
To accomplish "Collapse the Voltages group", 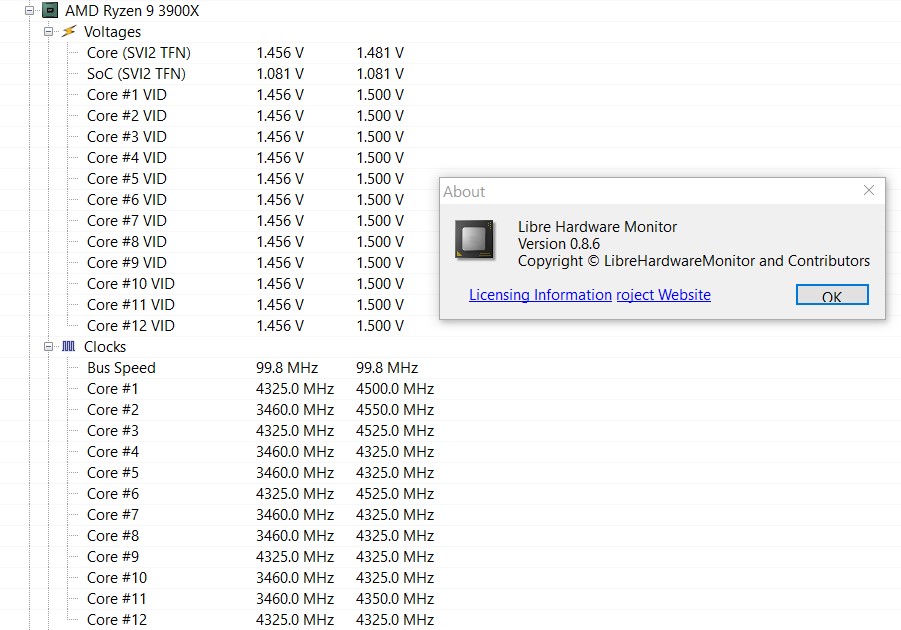I will point(48,32).
